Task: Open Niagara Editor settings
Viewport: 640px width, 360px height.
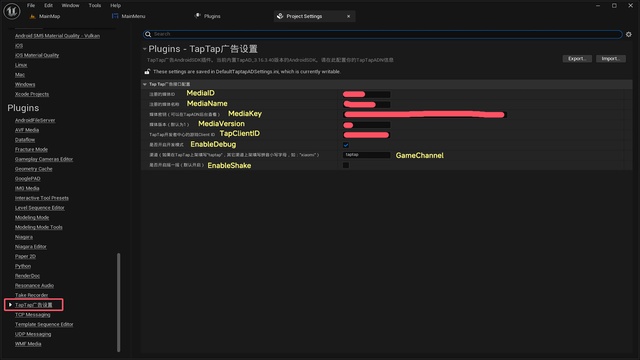Action: click(31, 247)
